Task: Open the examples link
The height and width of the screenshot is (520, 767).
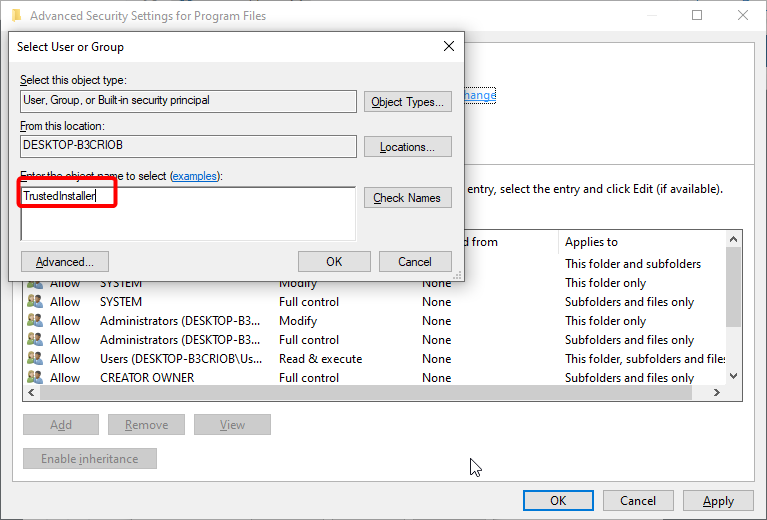Action: tap(196, 176)
